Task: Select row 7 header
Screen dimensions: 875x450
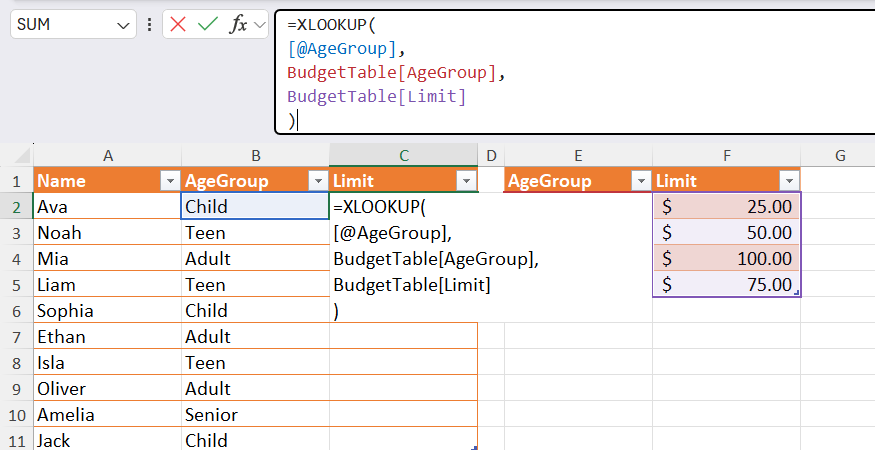Action: pos(17,337)
